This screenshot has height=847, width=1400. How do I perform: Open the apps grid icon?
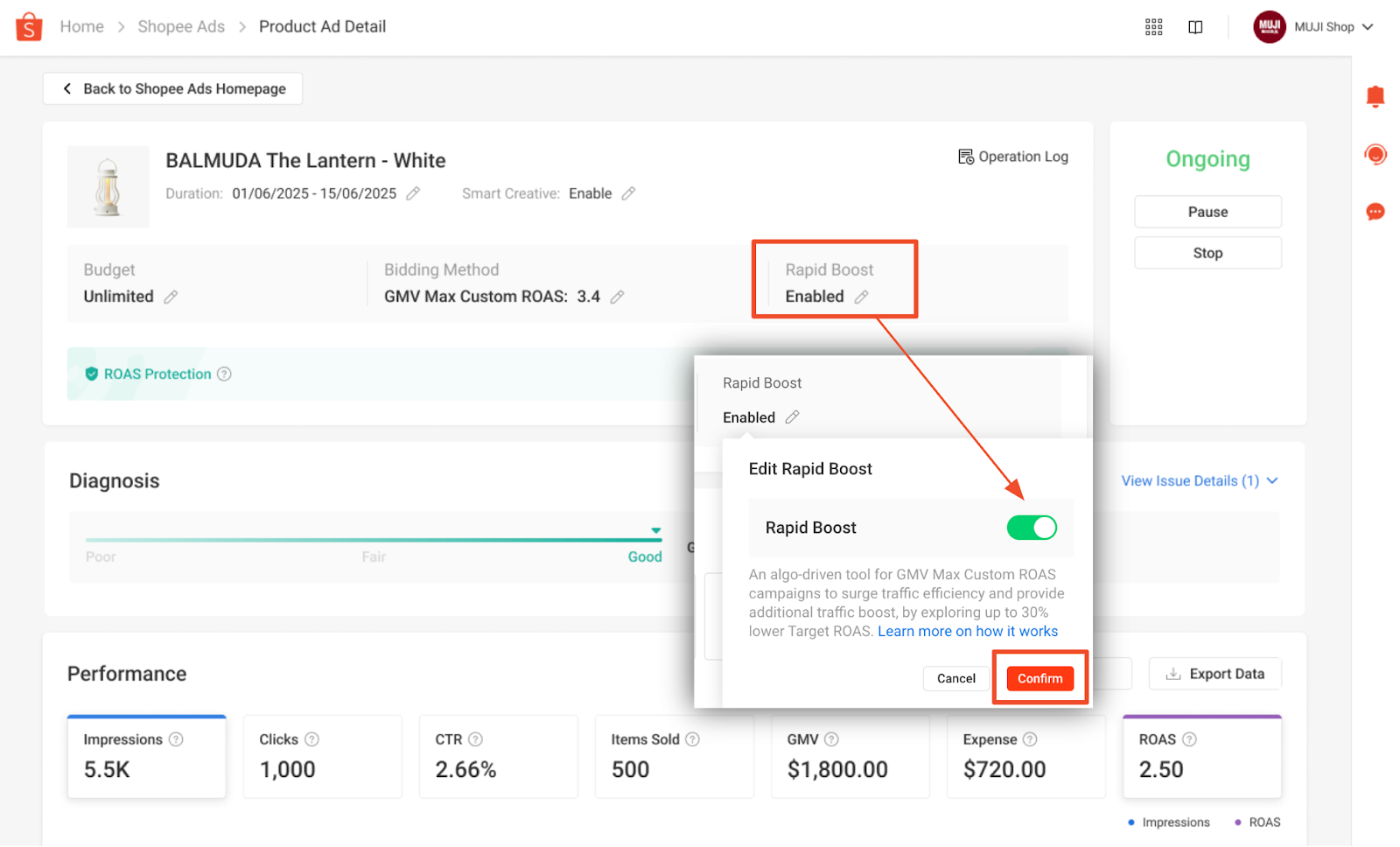point(1153,27)
